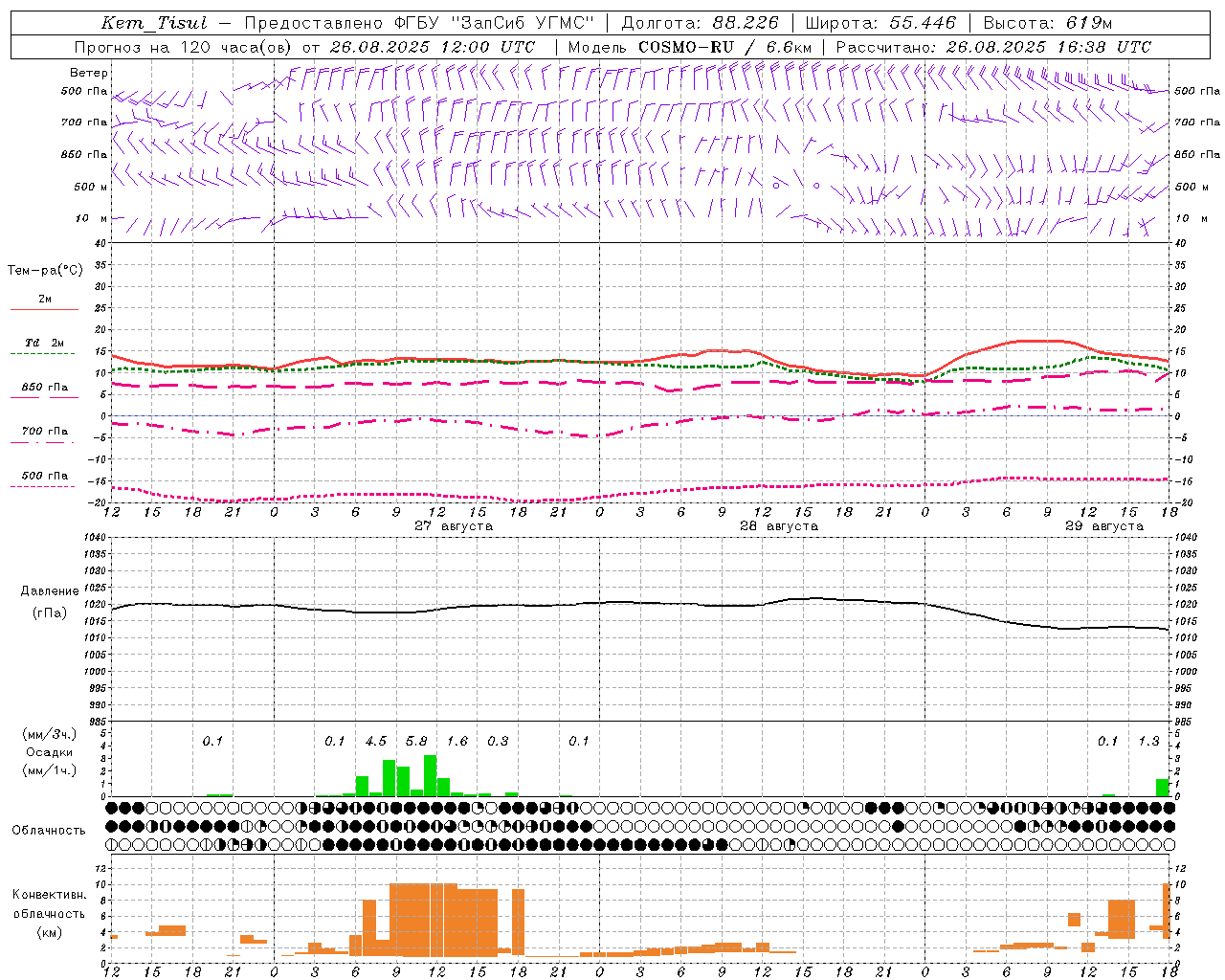Screen dimensions: 1225x980
Task: Click the '4.5' precipitation amount value
Action: click(x=376, y=741)
